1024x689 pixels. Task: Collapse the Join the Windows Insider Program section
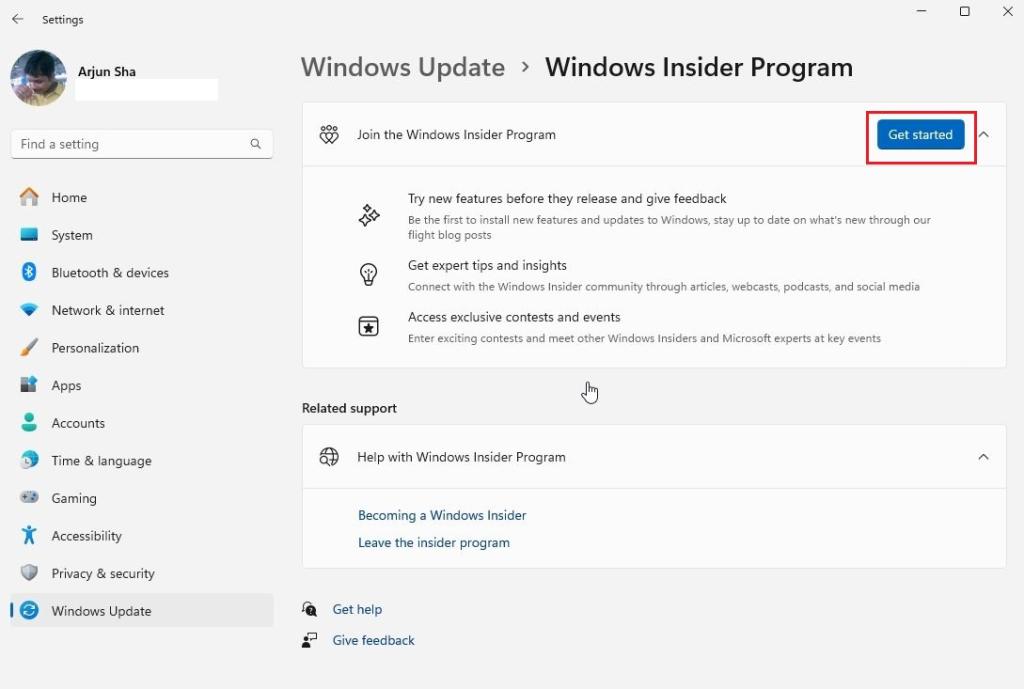pyautogui.click(x=983, y=134)
